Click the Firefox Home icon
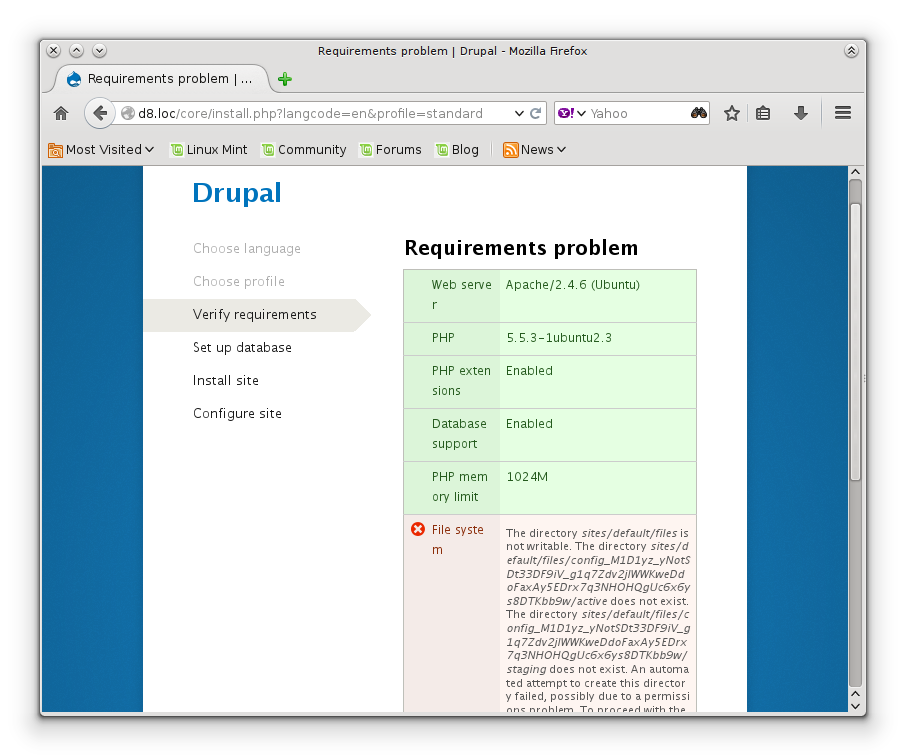Screen dimensions: 906x756 tap(61, 113)
